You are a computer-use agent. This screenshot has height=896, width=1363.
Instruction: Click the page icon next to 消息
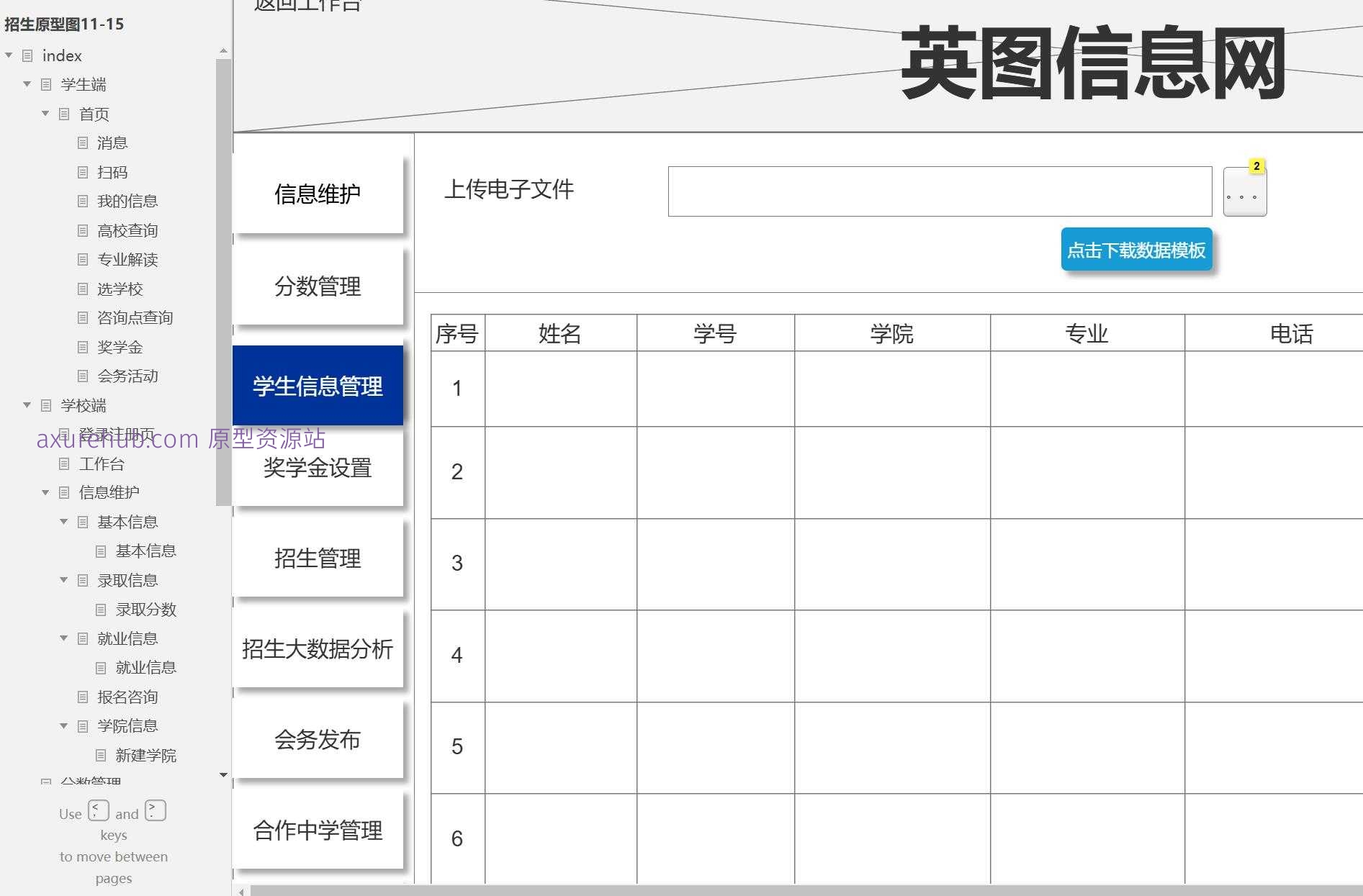point(82,142)
